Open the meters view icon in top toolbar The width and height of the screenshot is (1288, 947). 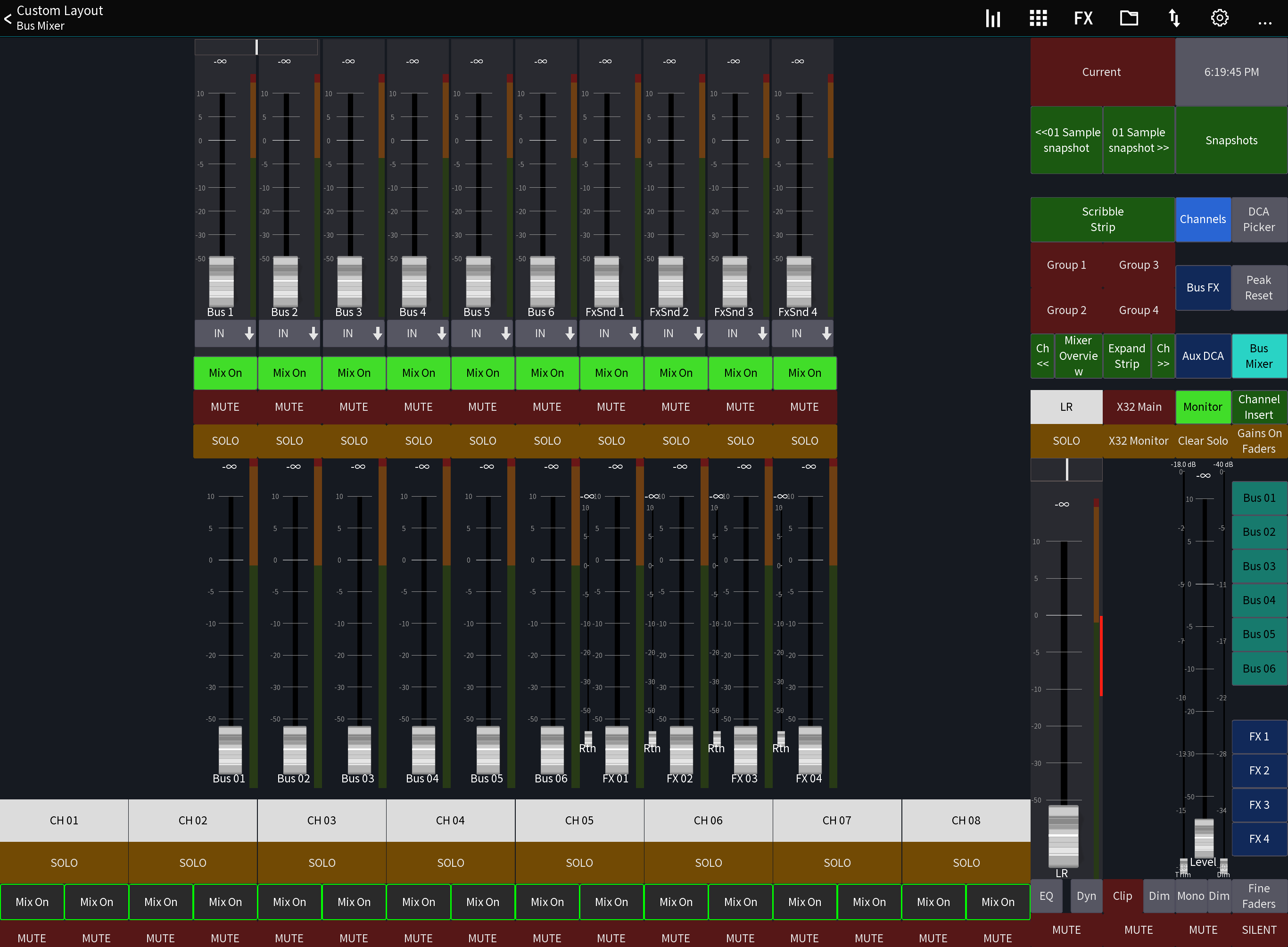(x=992, y=18)
